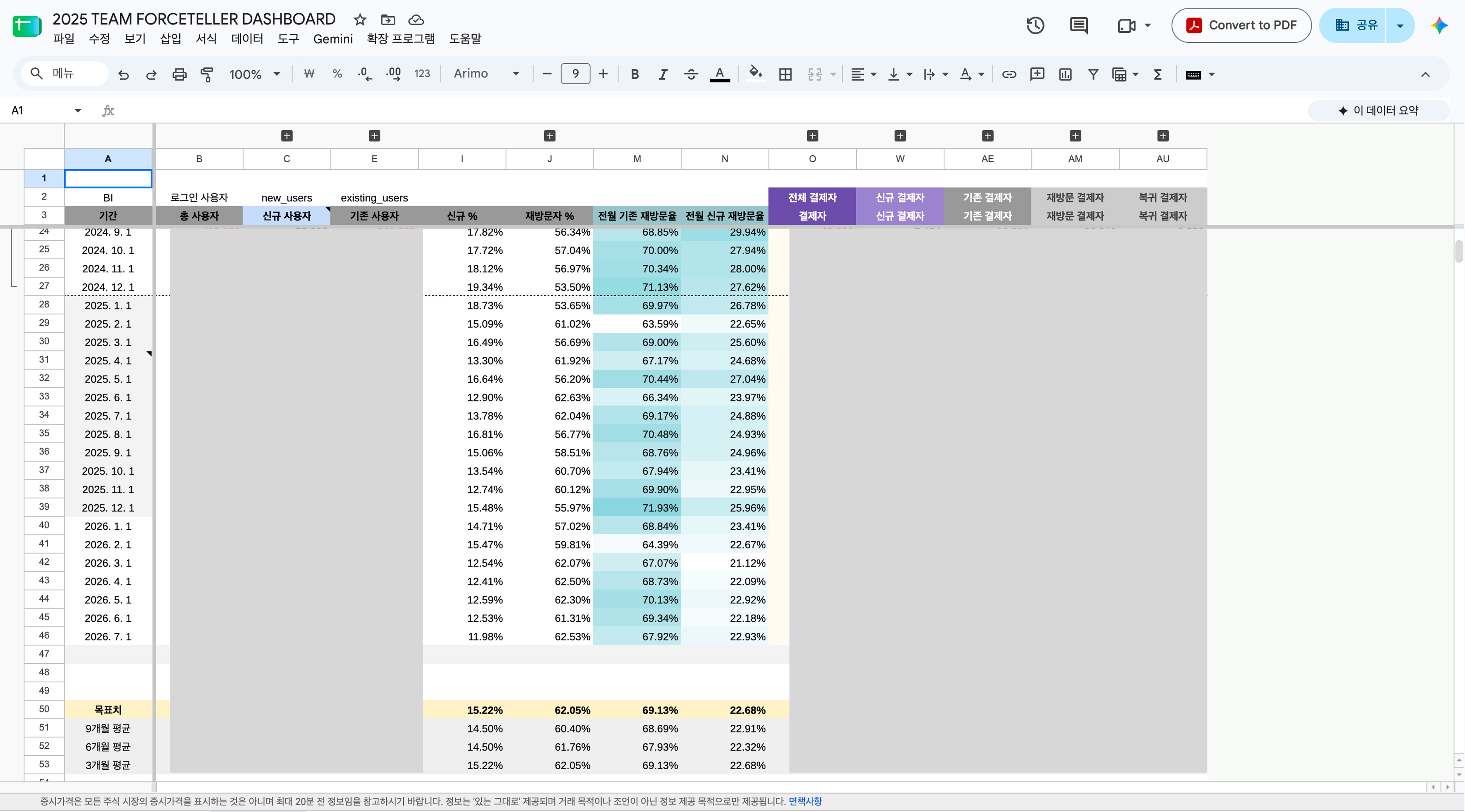Screen dimensions: 1465x812
Task: Click the redo arrow icon
Action: coord(151,74)
